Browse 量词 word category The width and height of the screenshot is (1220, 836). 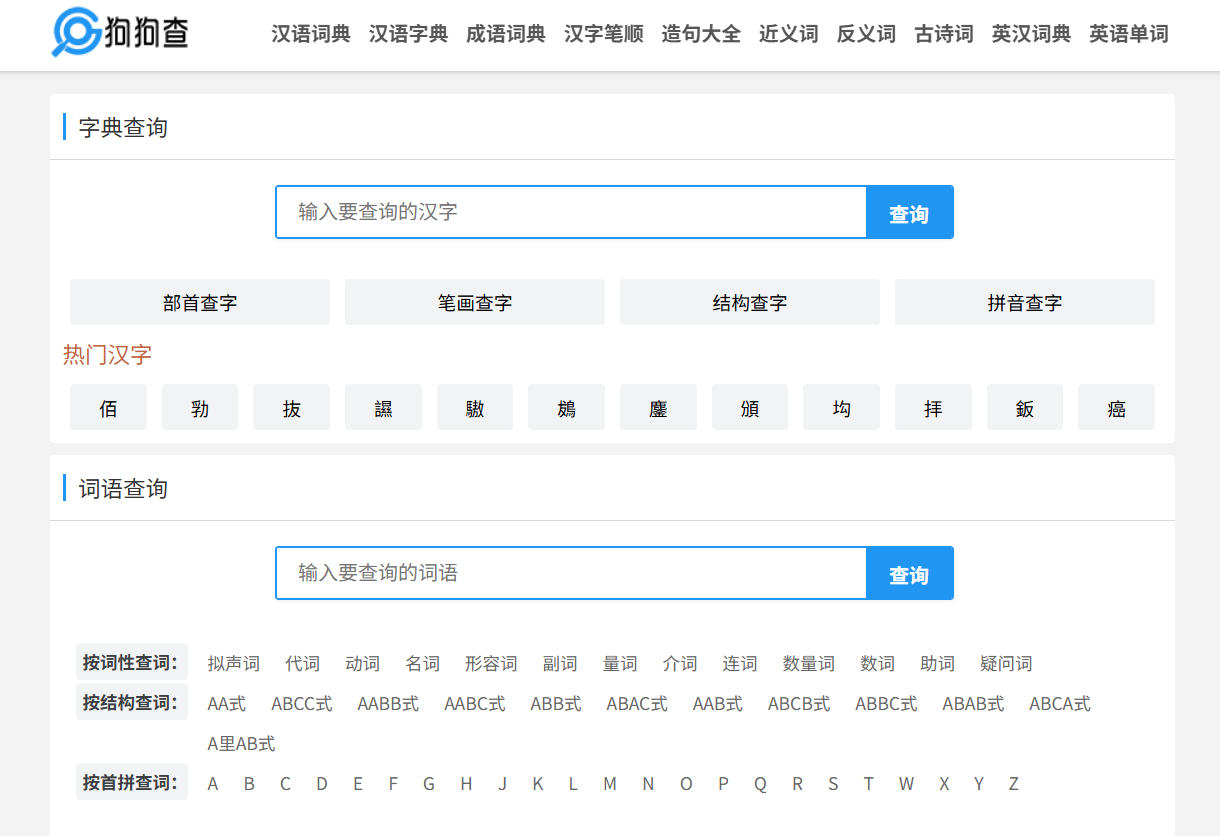[x=620, y=663]
